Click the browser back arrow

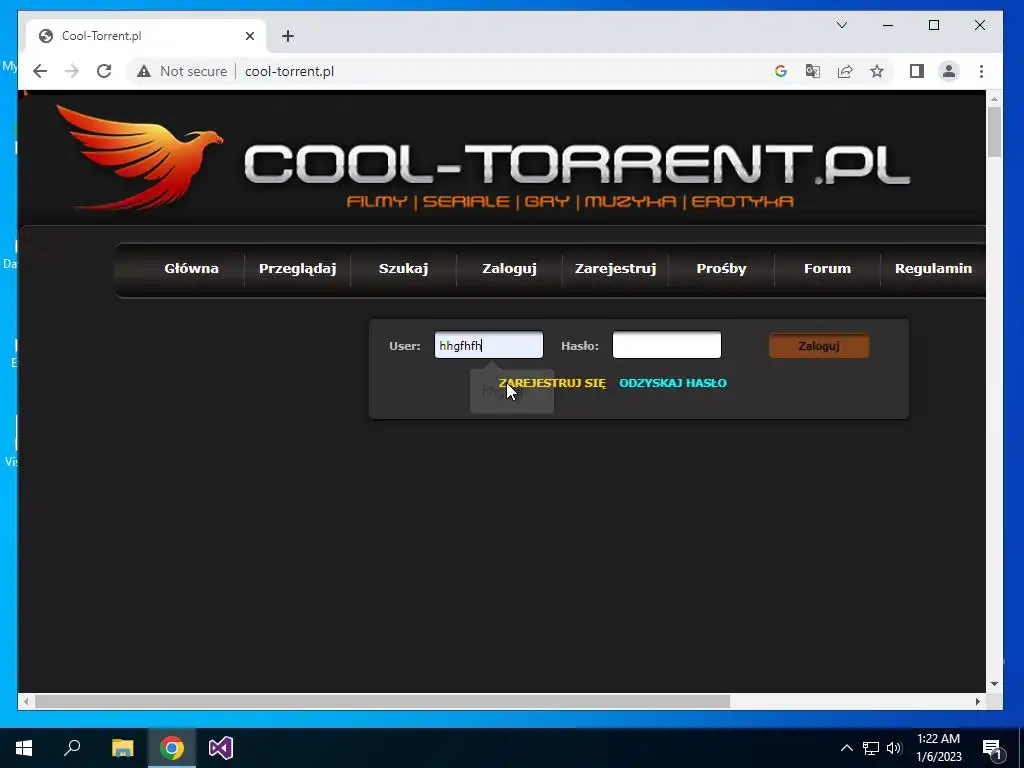(40, 71)
